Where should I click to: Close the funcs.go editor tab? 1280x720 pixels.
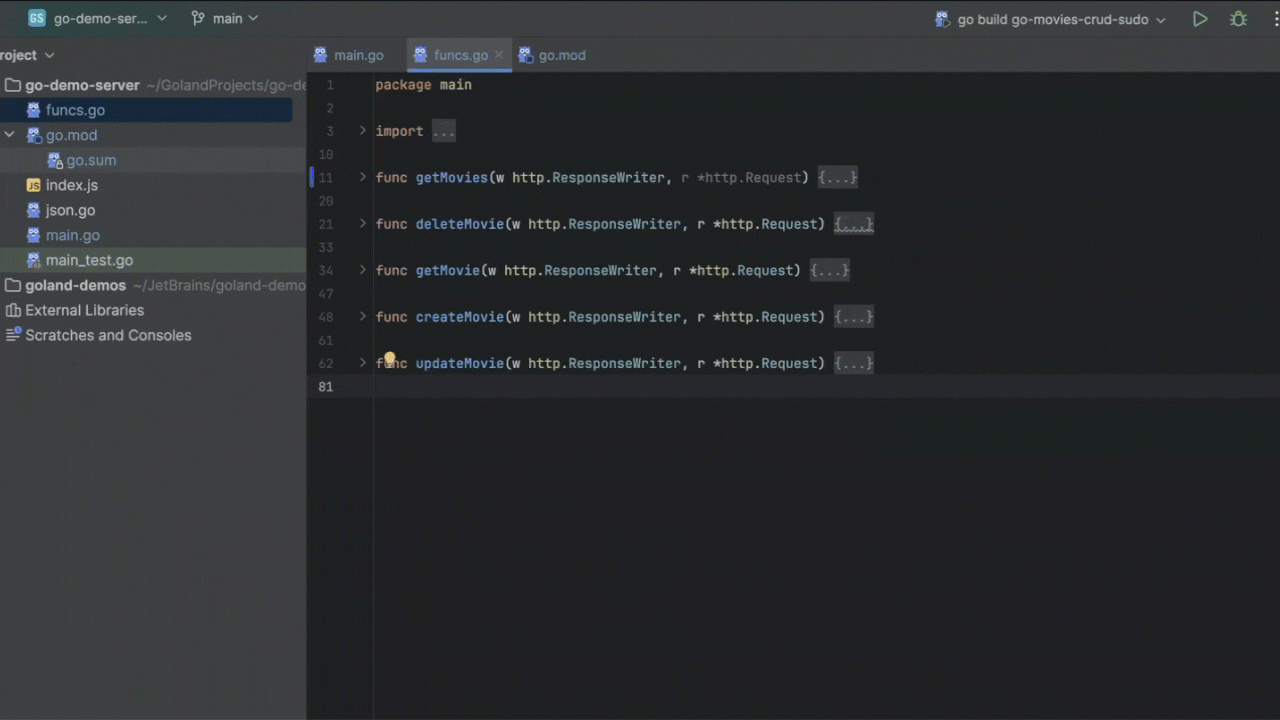click(498, 55)
